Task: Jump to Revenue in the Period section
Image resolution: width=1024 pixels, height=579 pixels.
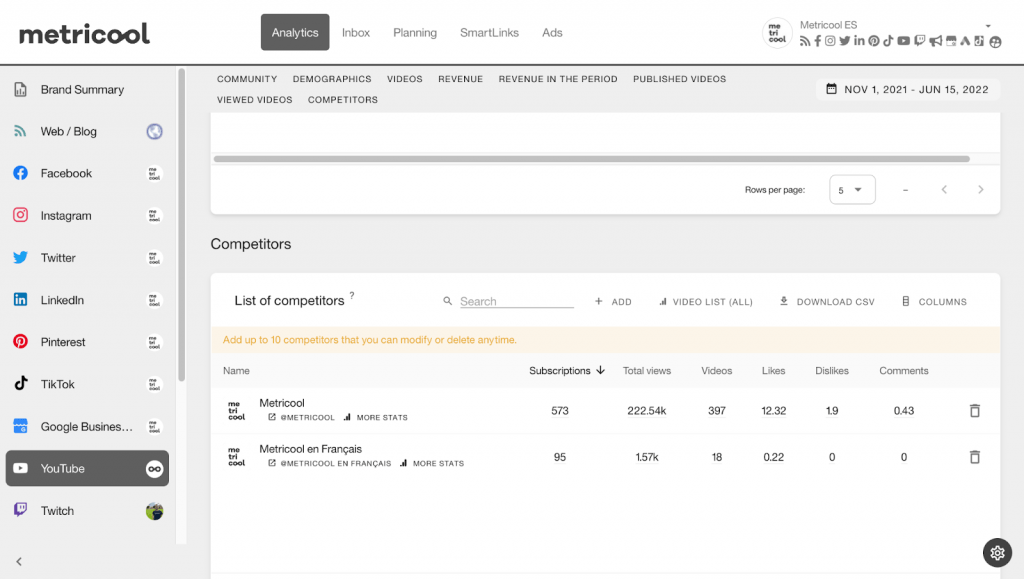Action: pos(558,79)
